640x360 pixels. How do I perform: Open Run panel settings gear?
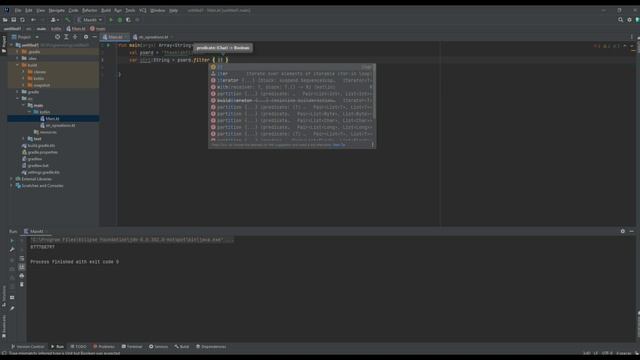622,231
